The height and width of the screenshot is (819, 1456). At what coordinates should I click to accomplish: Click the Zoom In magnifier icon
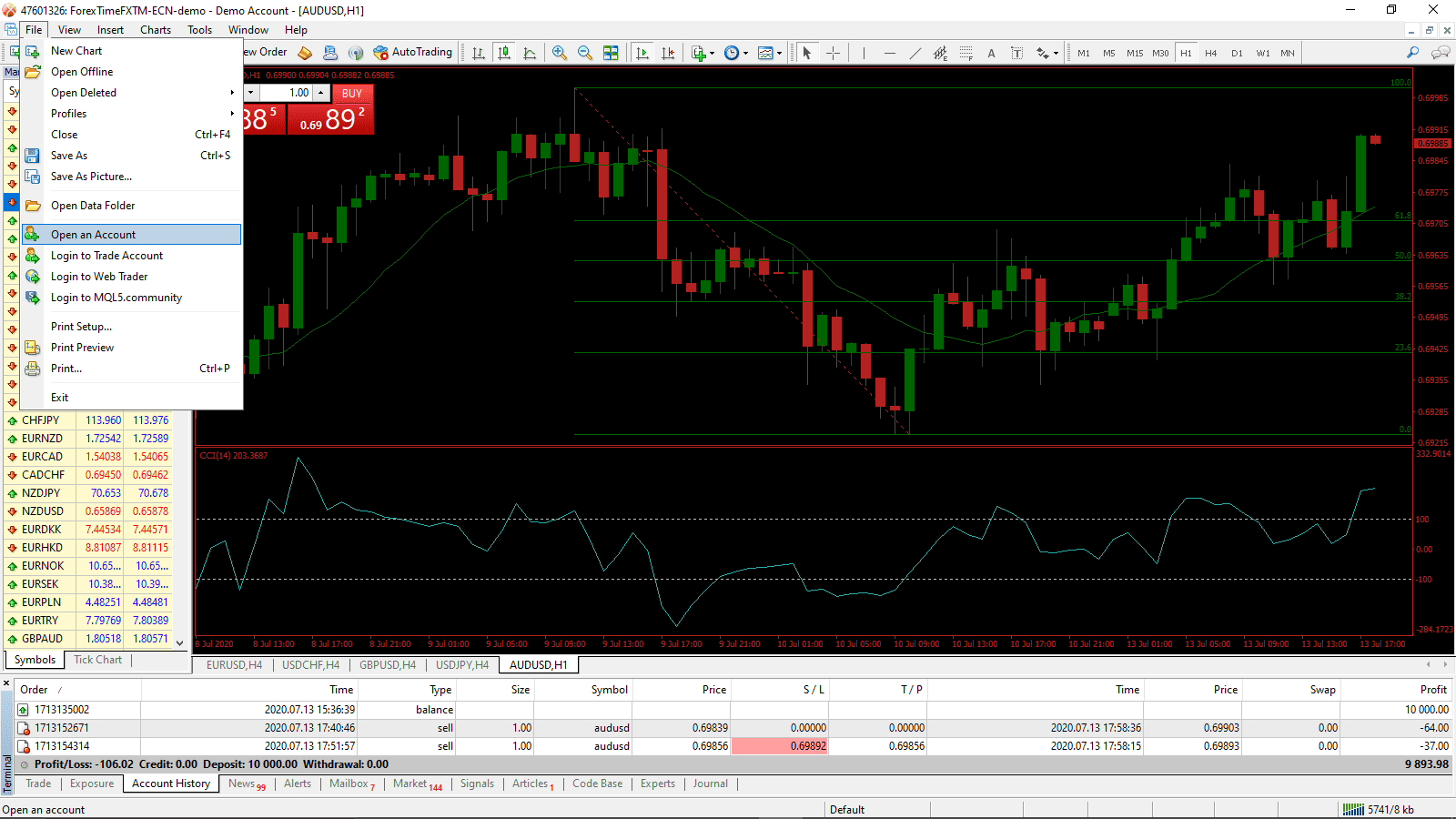coord(559,53)
